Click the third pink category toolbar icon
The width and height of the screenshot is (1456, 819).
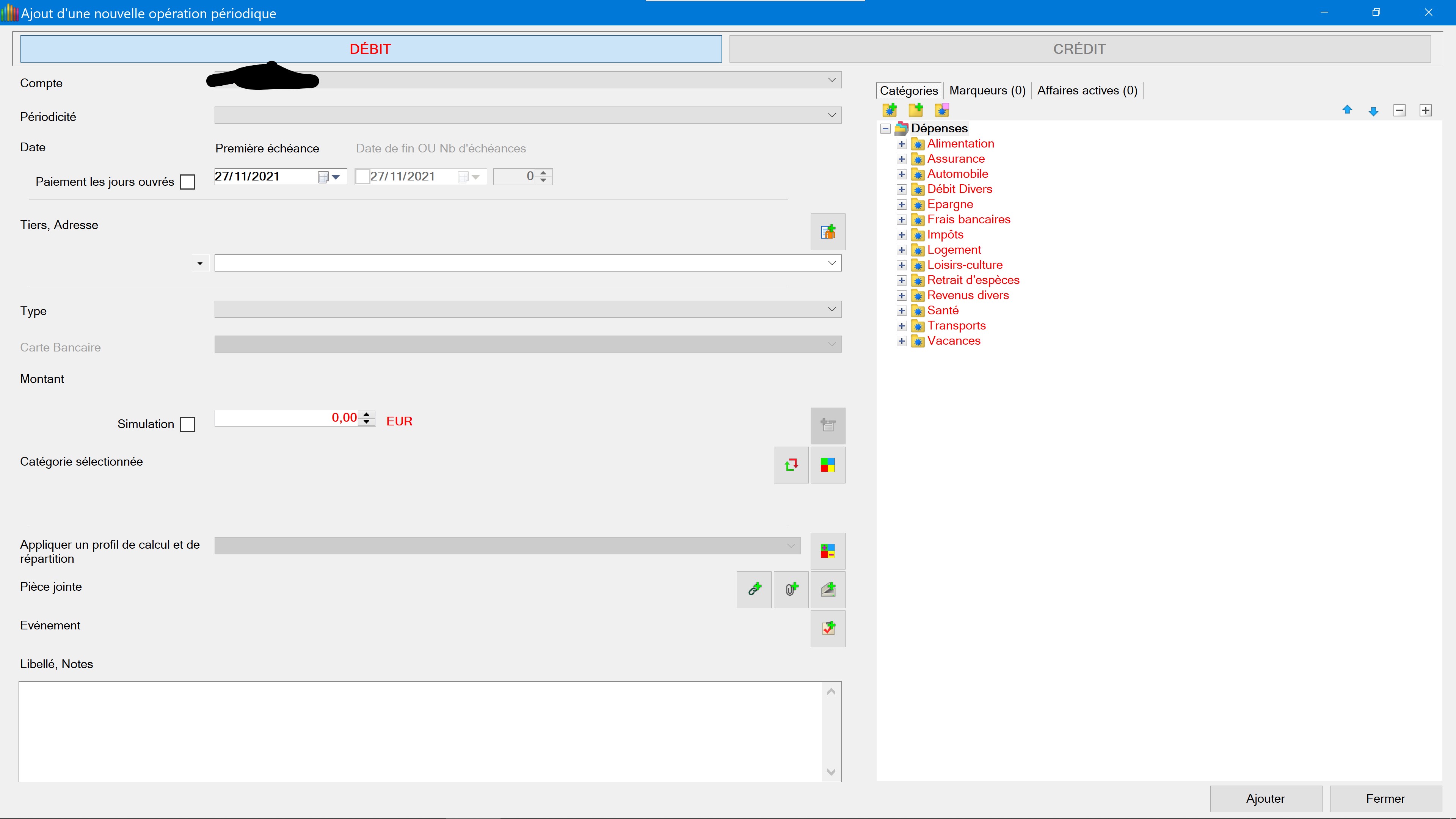[941, 110]
